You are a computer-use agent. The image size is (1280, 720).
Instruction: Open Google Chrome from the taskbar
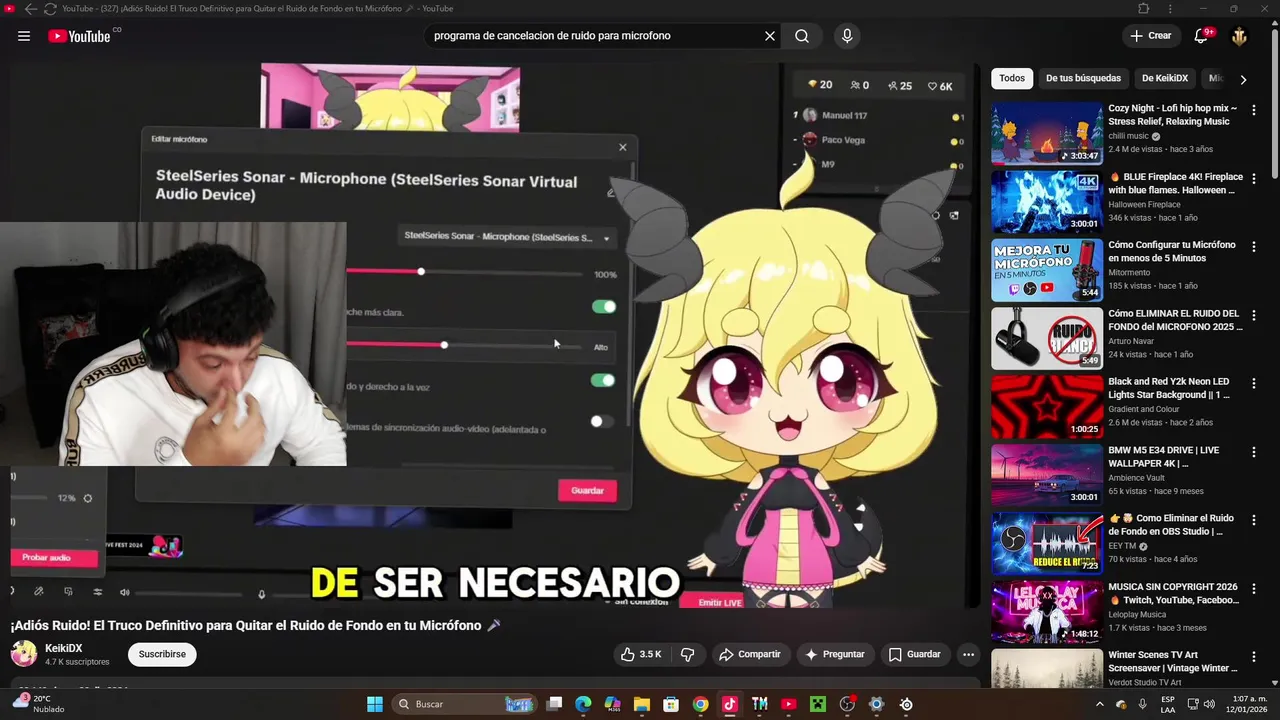(x=700, y=704)
